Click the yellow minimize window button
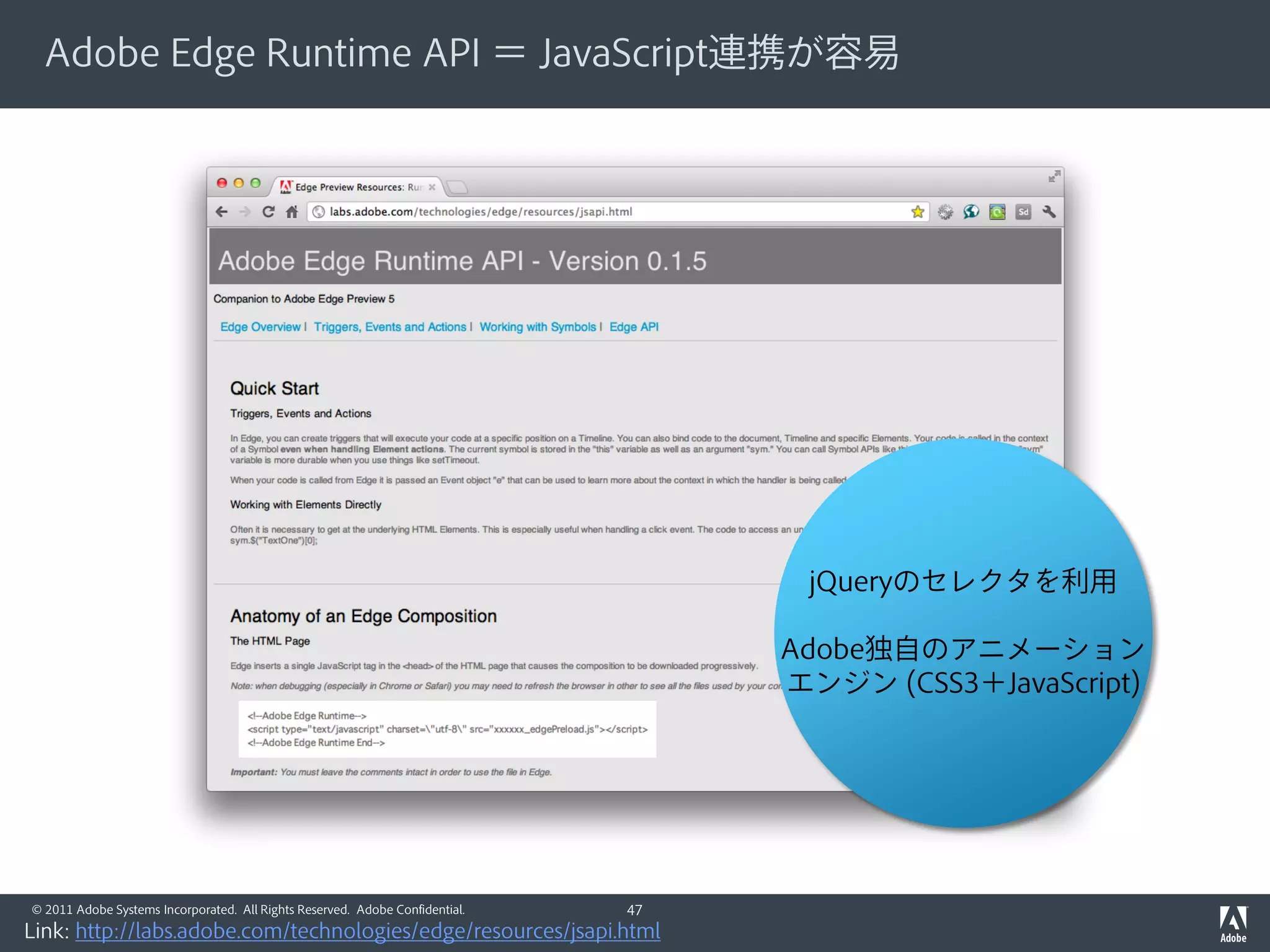1270x952 pixels. coord(239,183)
